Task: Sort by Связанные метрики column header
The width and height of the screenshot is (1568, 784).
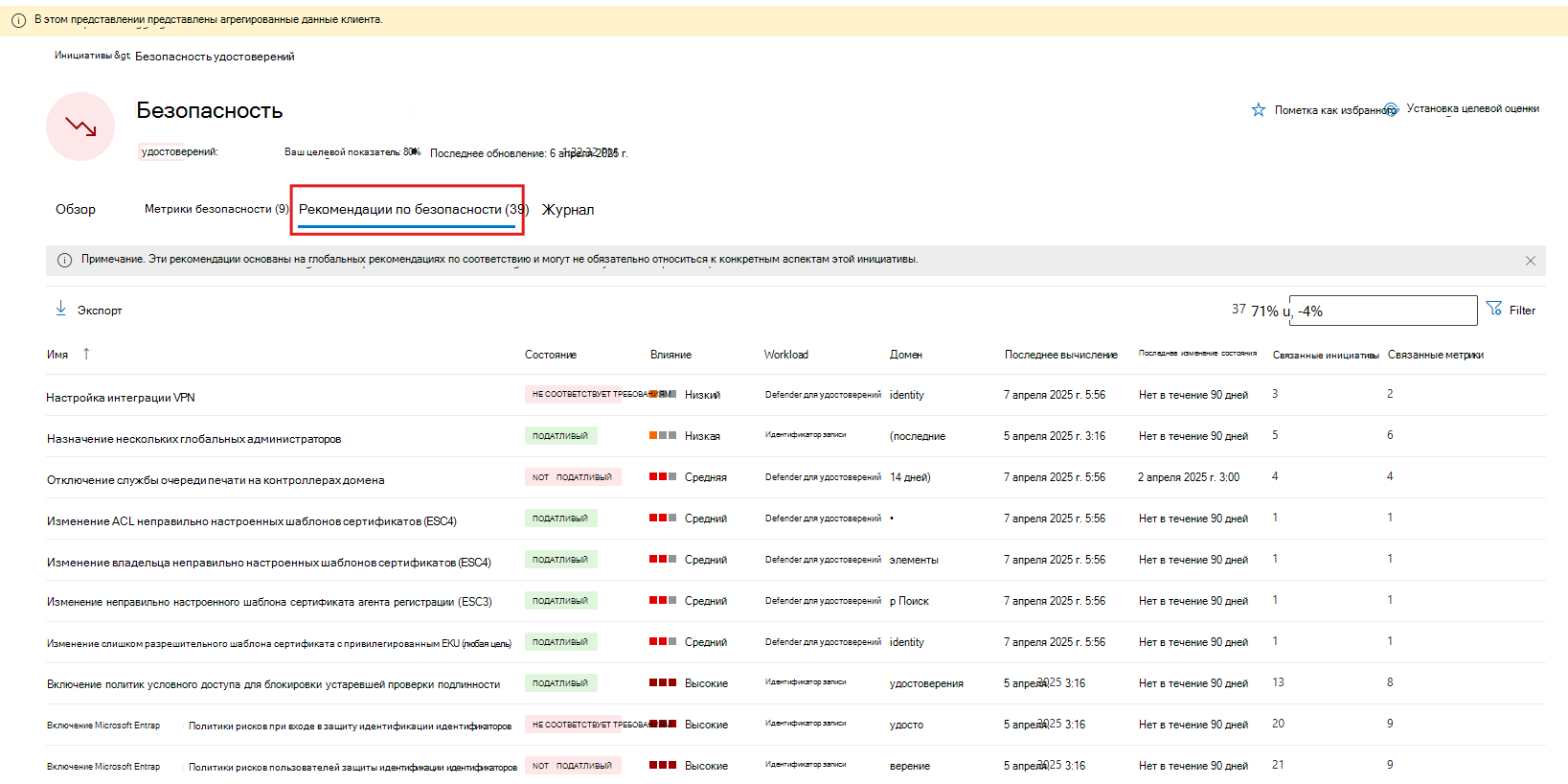Action: coord(1436,355)
